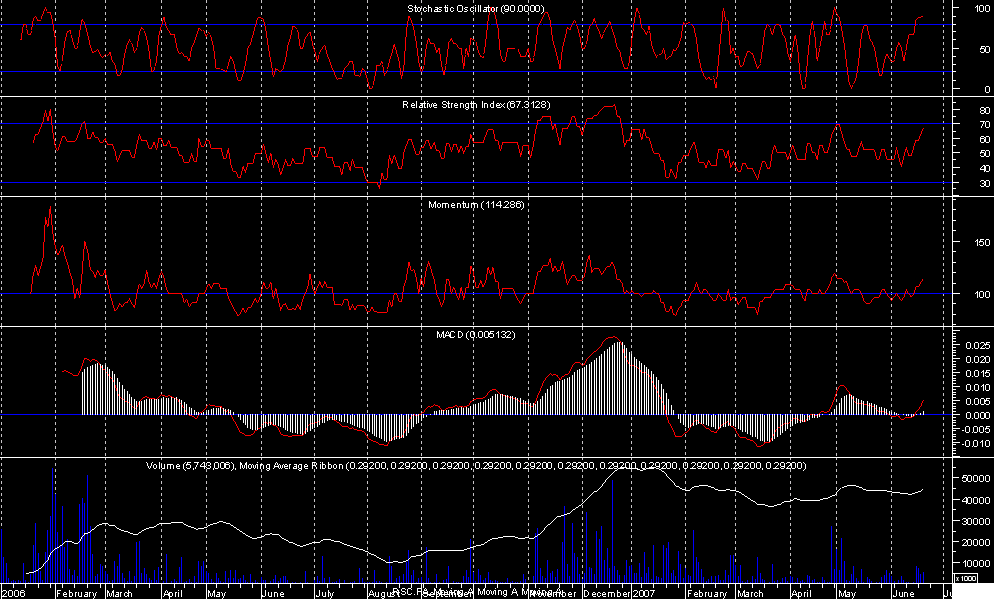This screenshot has height=599, width=994.
Task: Click the 150 value on Momentum scale
Action: pyautogui.click(x=959, y=243)
